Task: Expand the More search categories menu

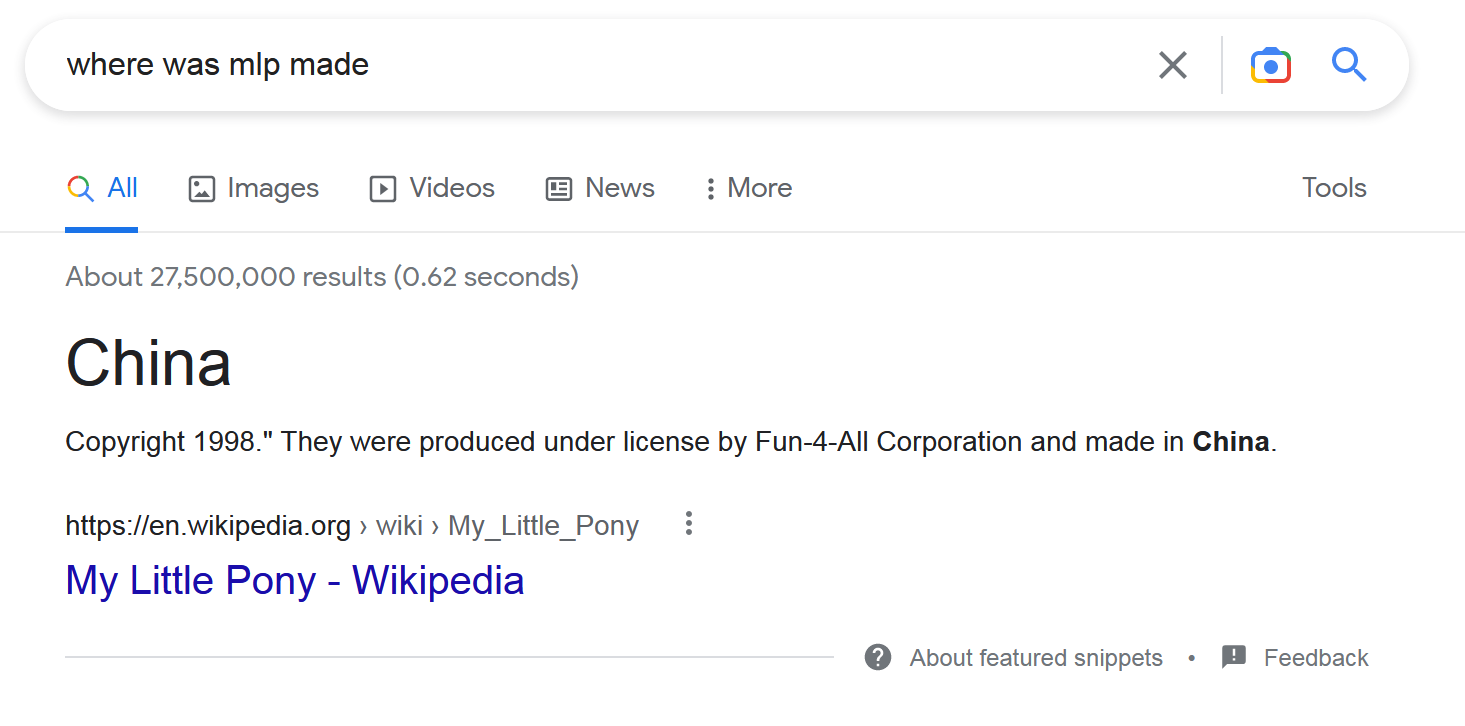Action: [x=749, y=188]
